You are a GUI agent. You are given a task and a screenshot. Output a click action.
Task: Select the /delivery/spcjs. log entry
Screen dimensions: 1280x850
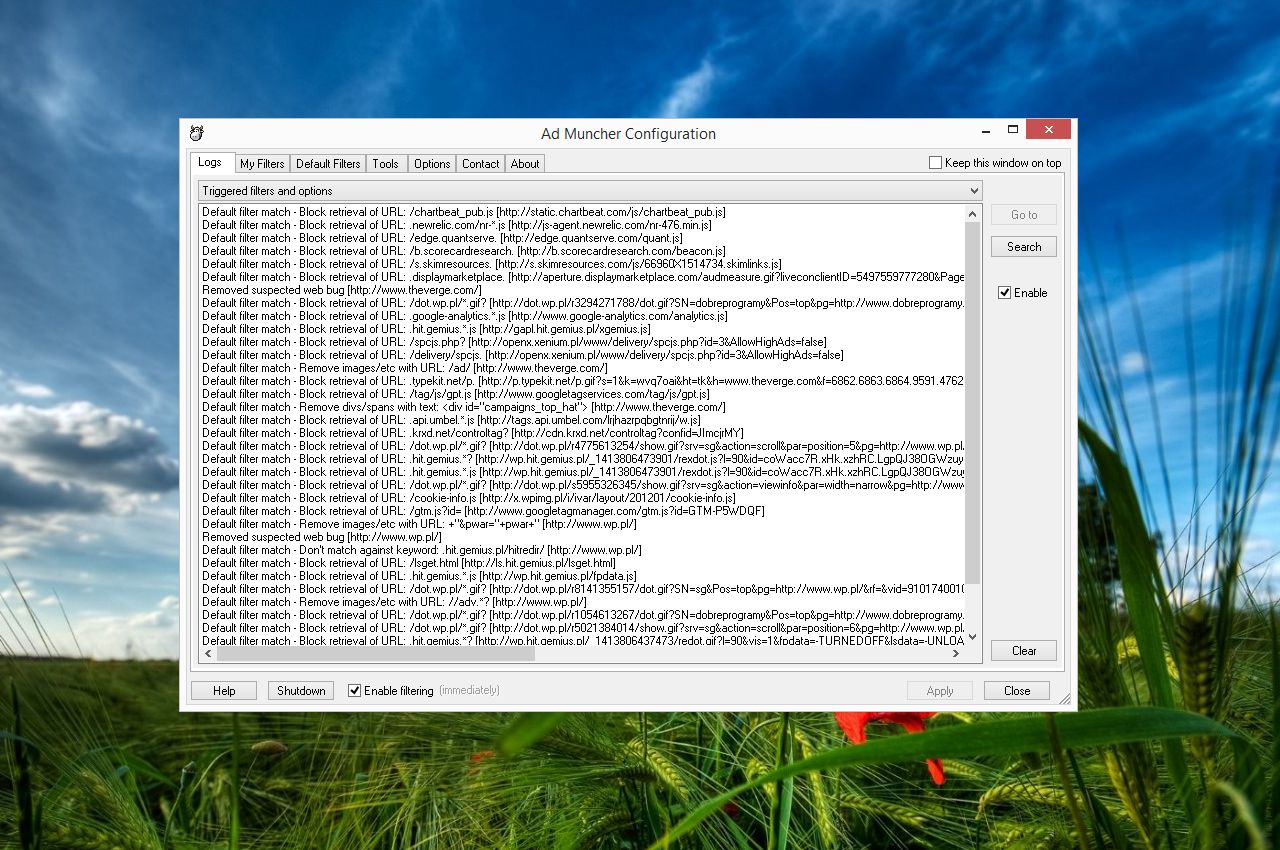click(x=523, y=355)
